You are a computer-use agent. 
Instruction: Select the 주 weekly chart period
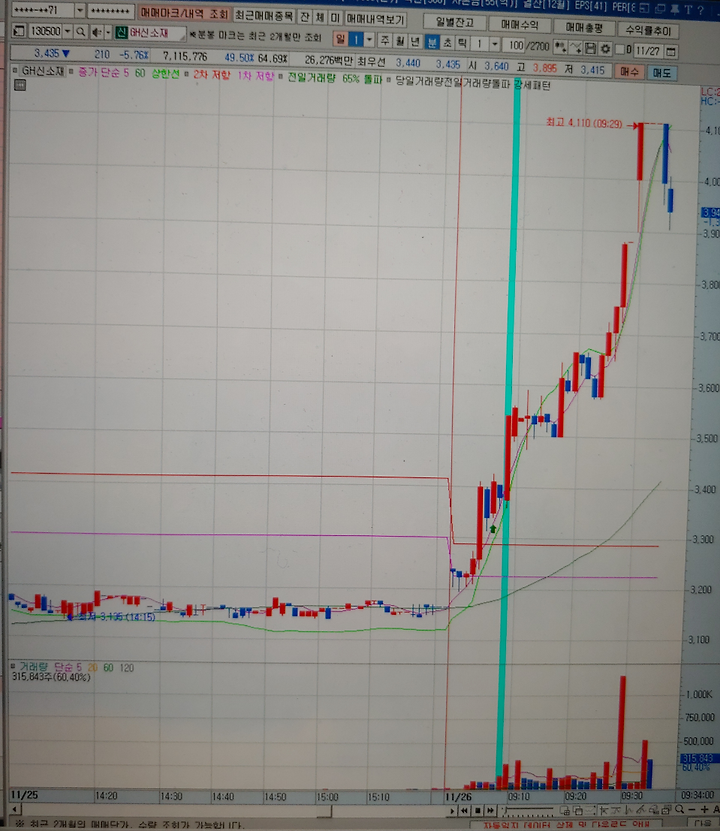(385, 40)
